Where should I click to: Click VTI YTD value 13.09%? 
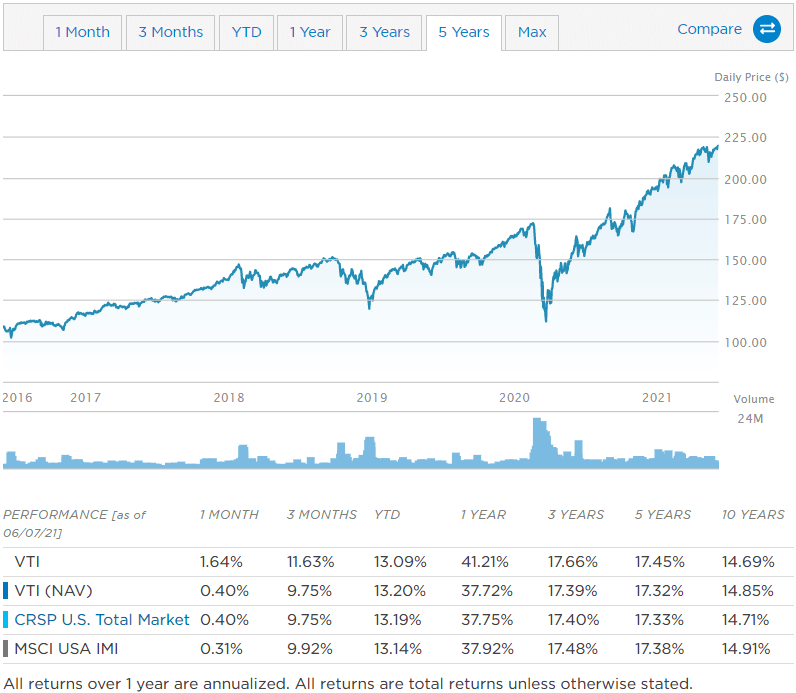click(400, 562)
